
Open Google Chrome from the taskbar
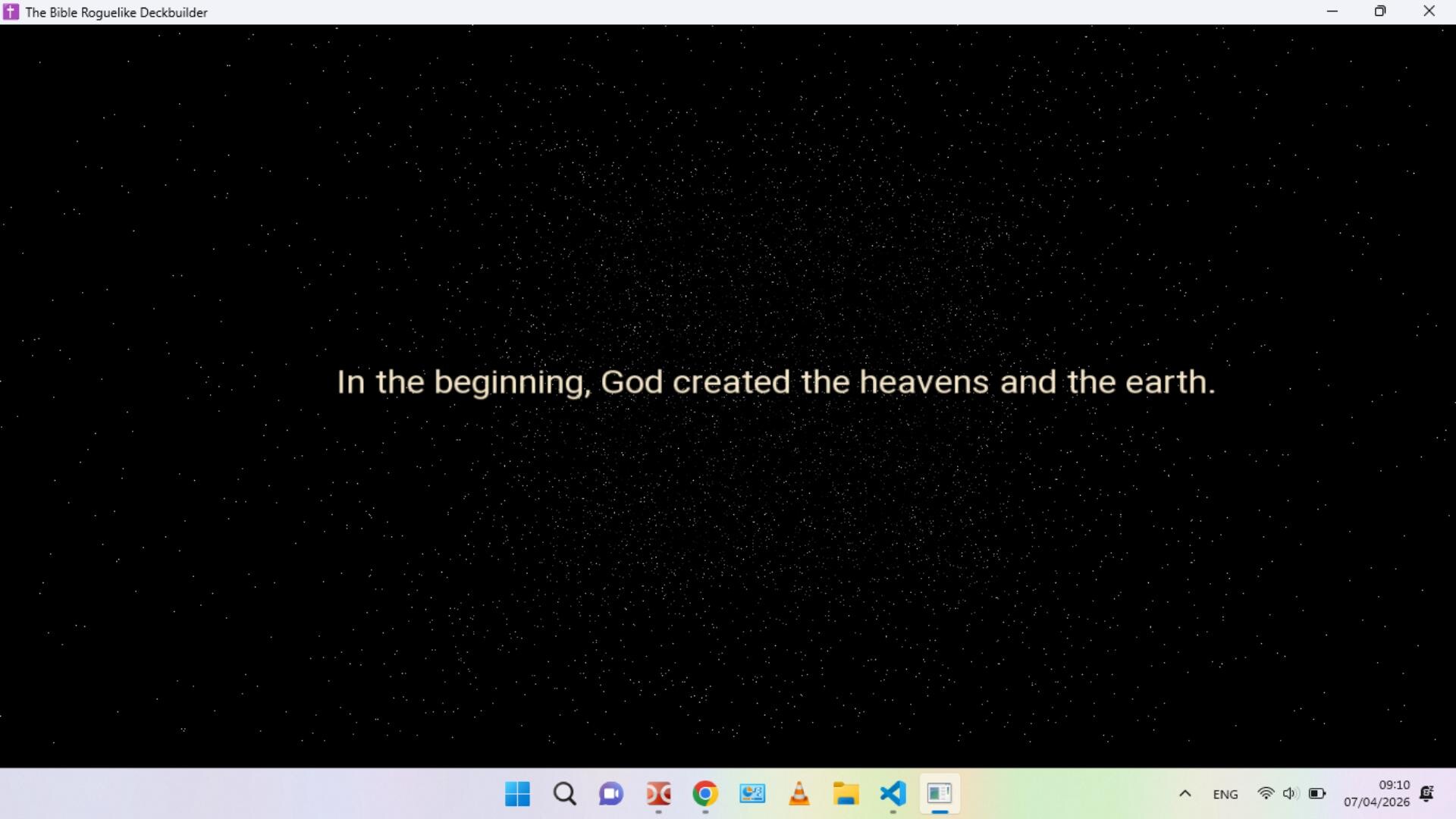pyautogui.click(x=705, y=794)
